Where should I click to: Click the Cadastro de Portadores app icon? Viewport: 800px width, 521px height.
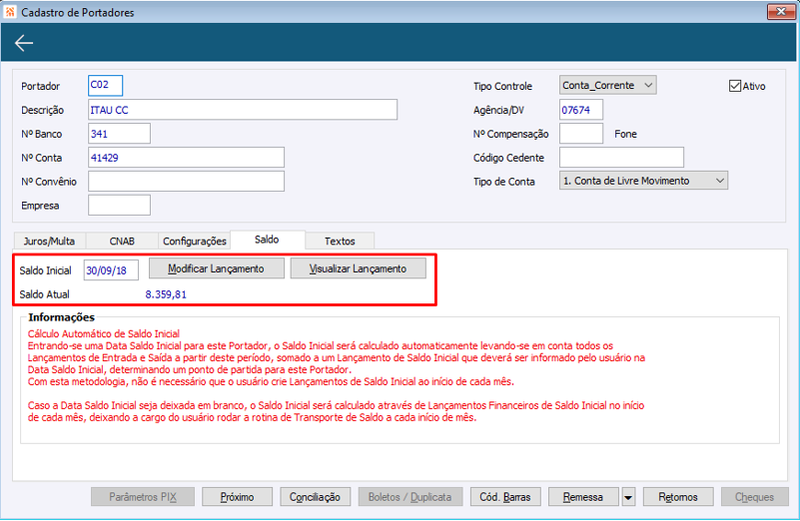[x=10, y=12]
